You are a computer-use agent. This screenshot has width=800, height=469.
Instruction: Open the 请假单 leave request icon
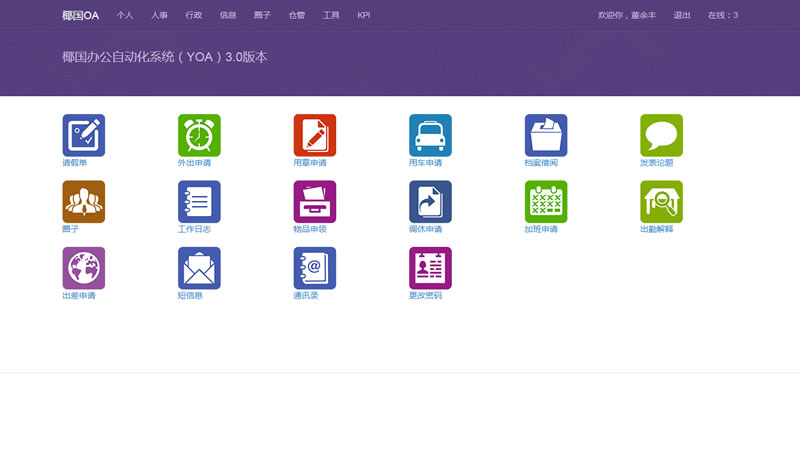tap(83, 135)
